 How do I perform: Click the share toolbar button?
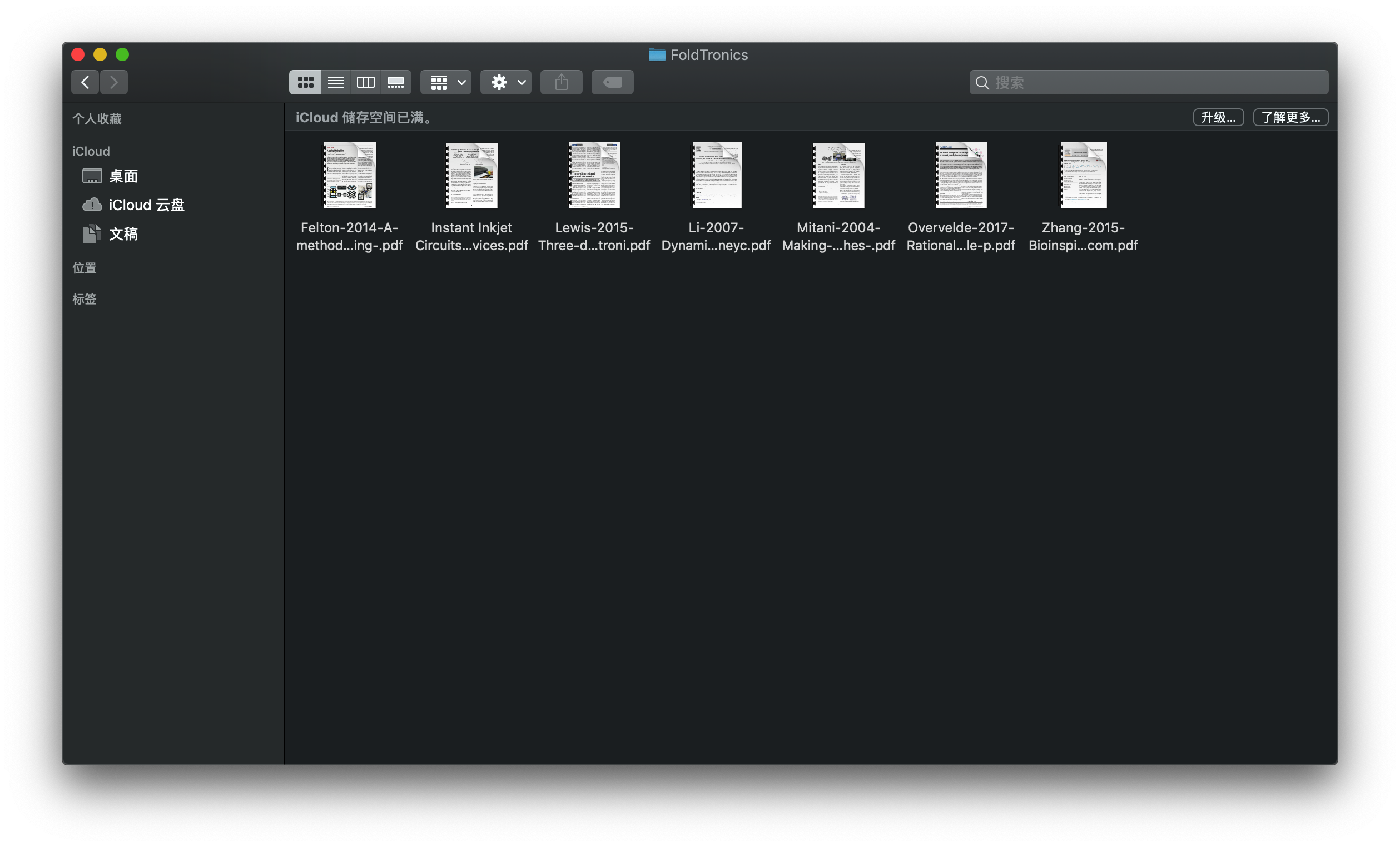561,82
